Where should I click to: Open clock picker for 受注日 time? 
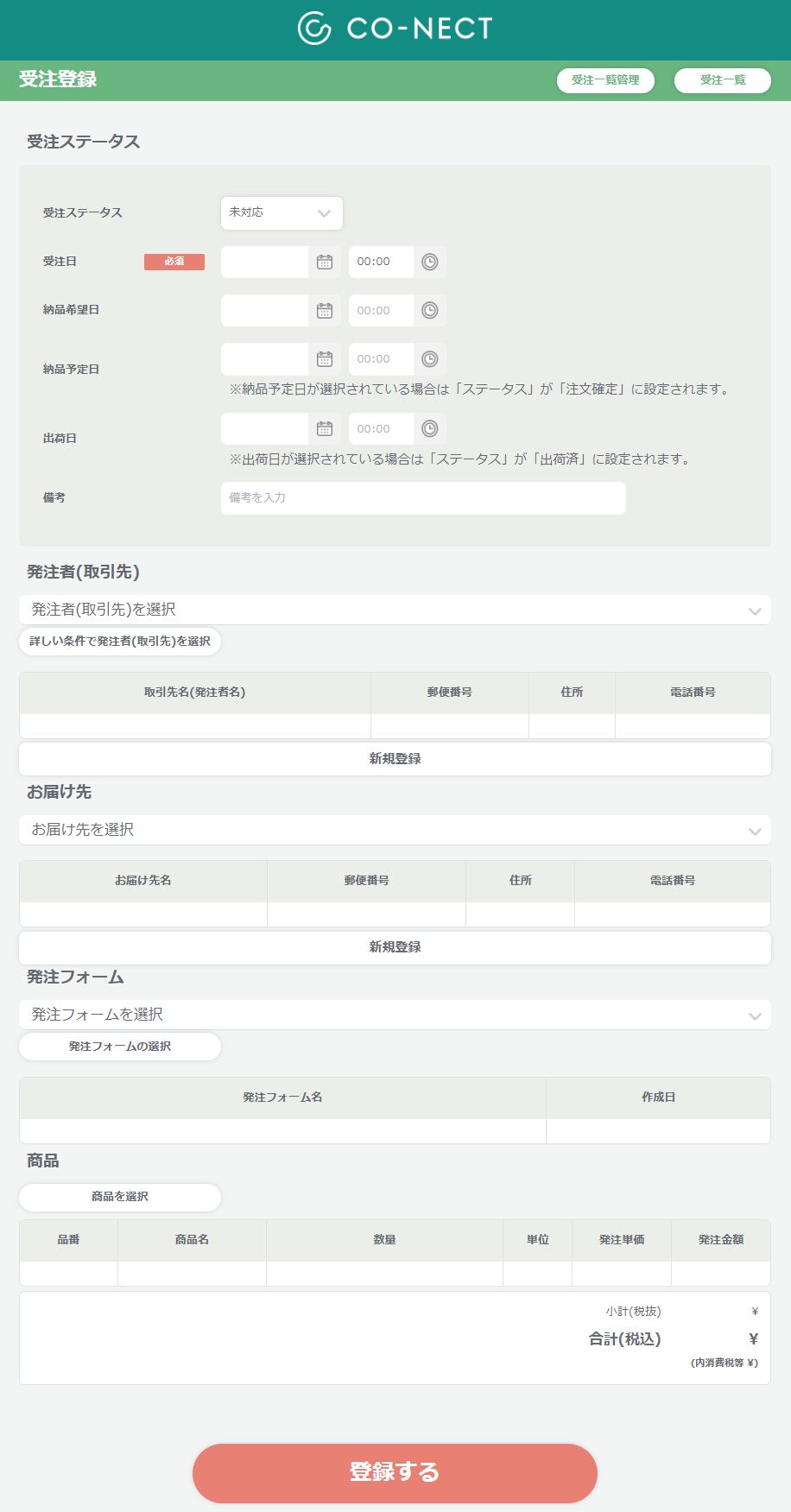pos(430,262)
